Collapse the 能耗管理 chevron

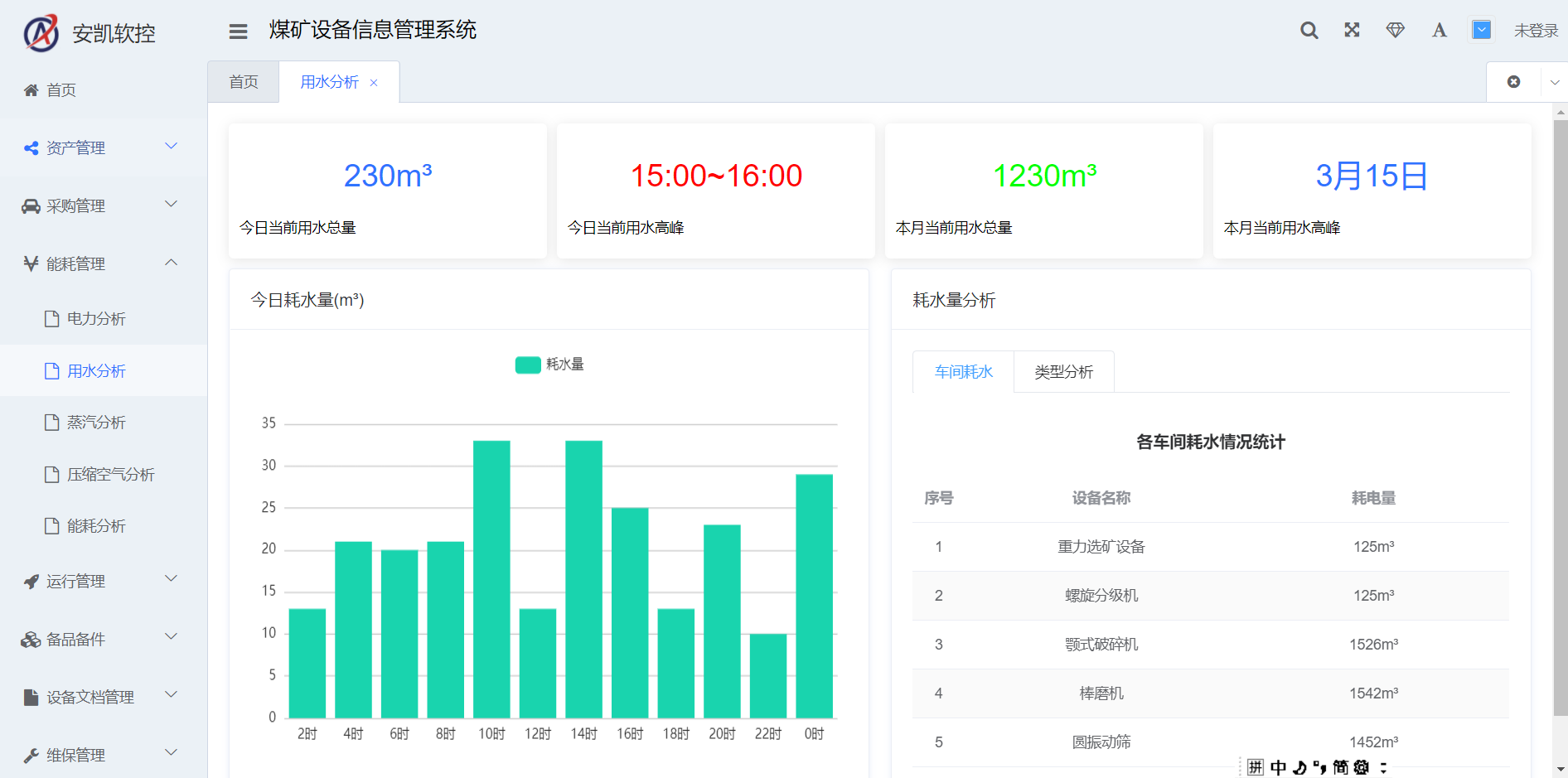pos(172,263)
